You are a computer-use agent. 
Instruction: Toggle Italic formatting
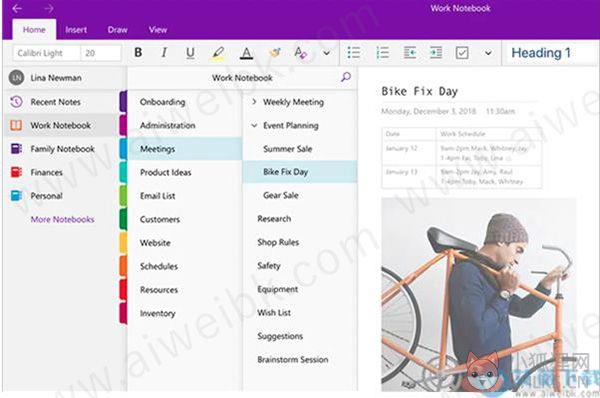click(164, 52)
